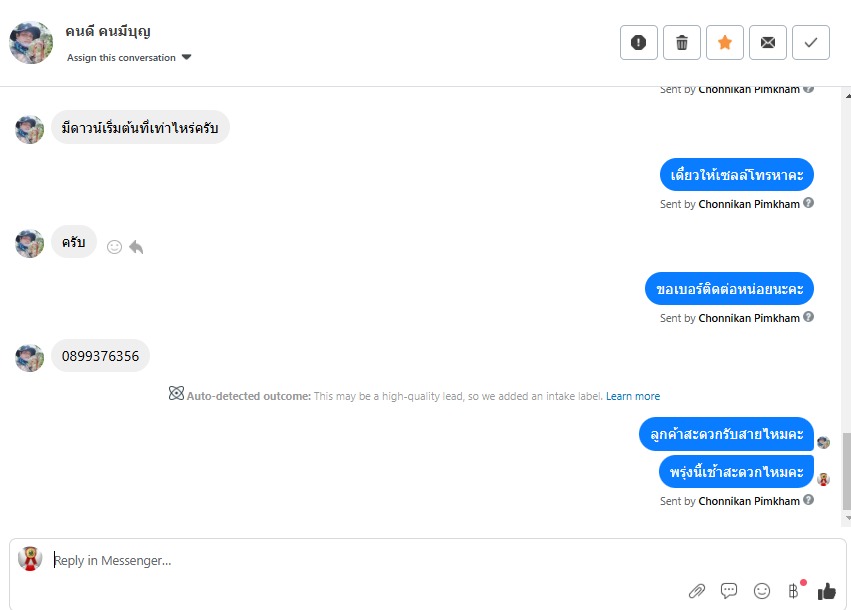Open the 'Learn more' link

633,396
